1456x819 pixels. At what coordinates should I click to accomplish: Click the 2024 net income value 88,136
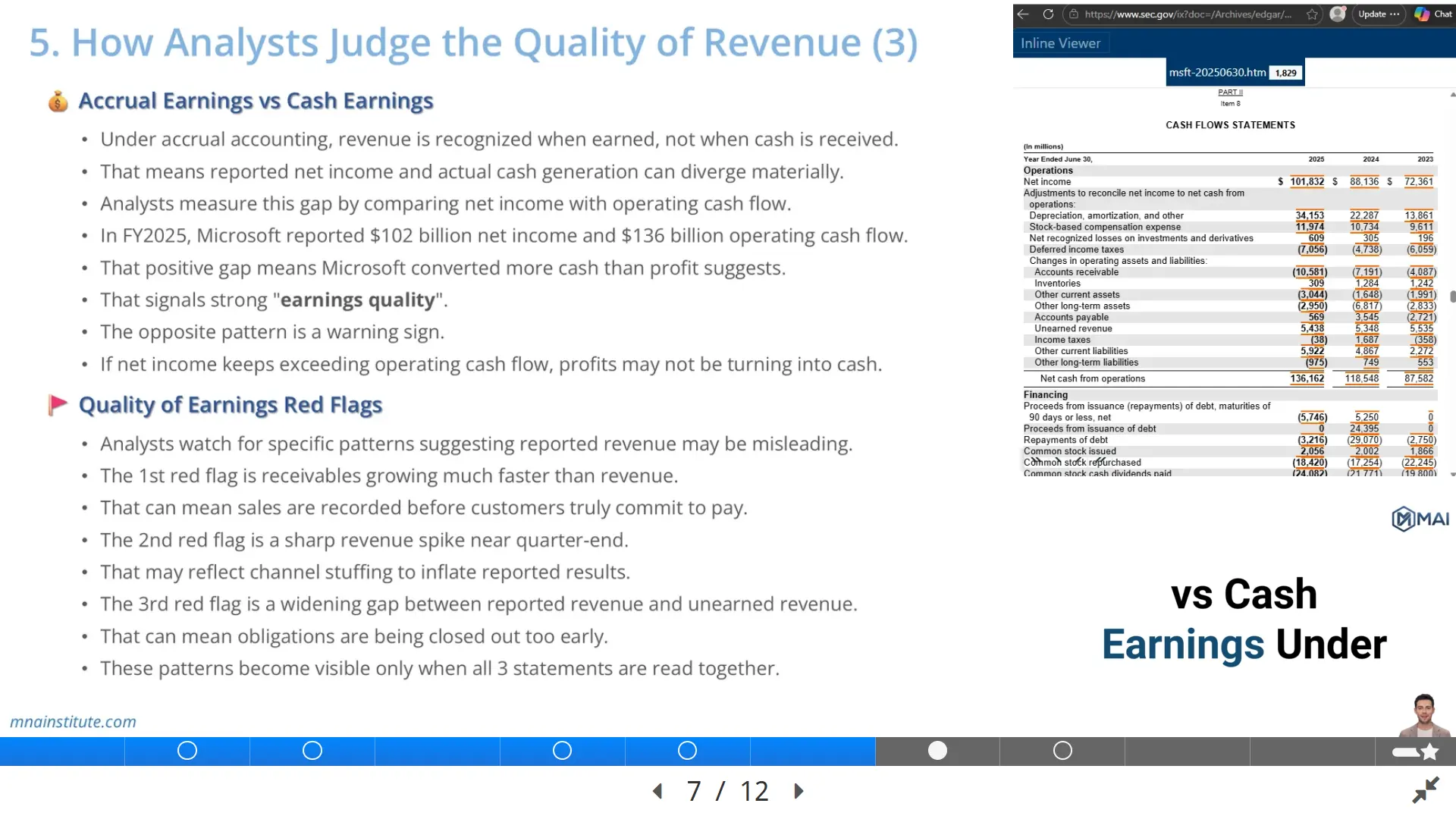pos(1363,181)
